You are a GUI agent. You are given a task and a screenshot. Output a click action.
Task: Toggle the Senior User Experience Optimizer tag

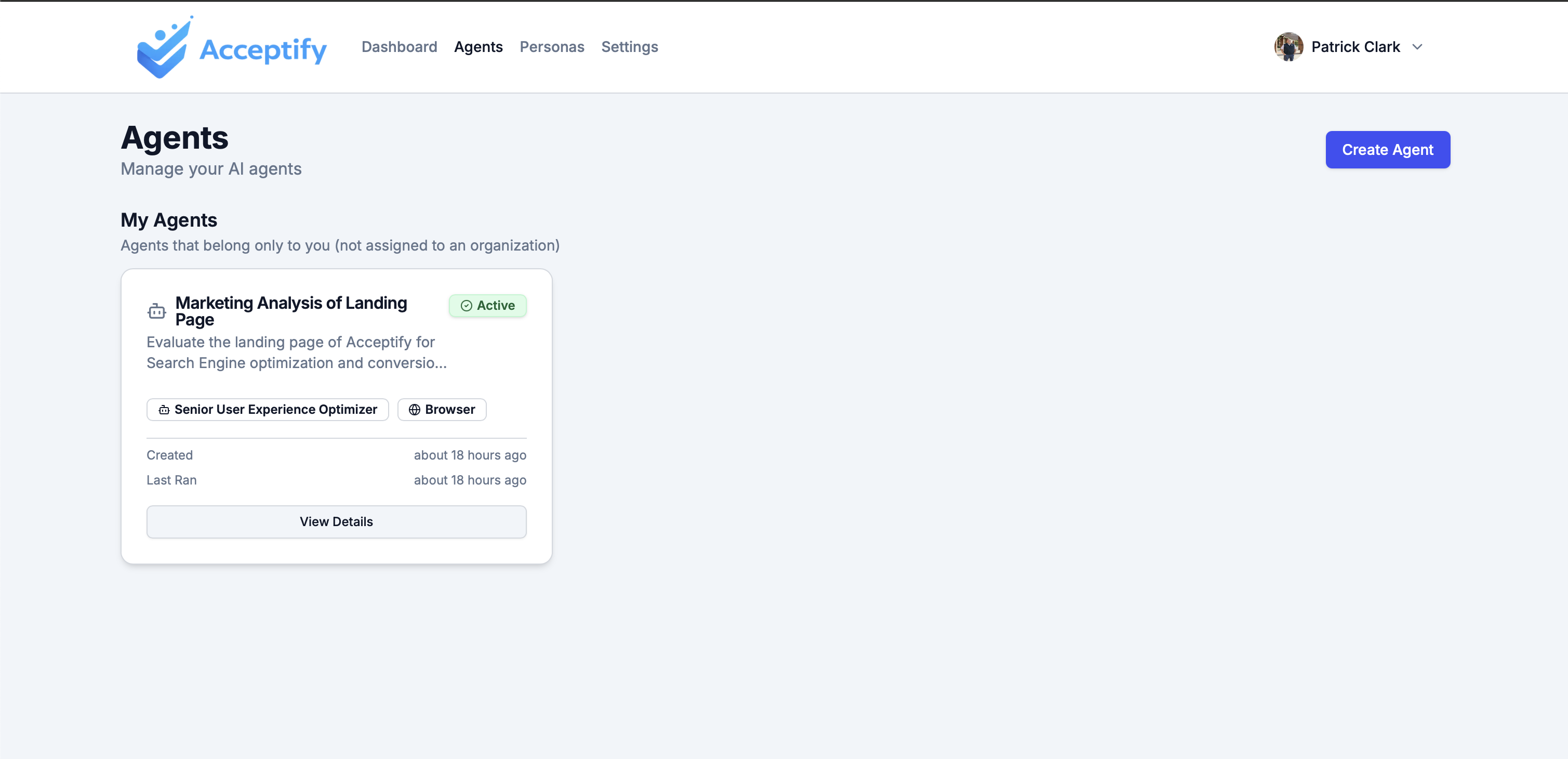pos(267,409)
